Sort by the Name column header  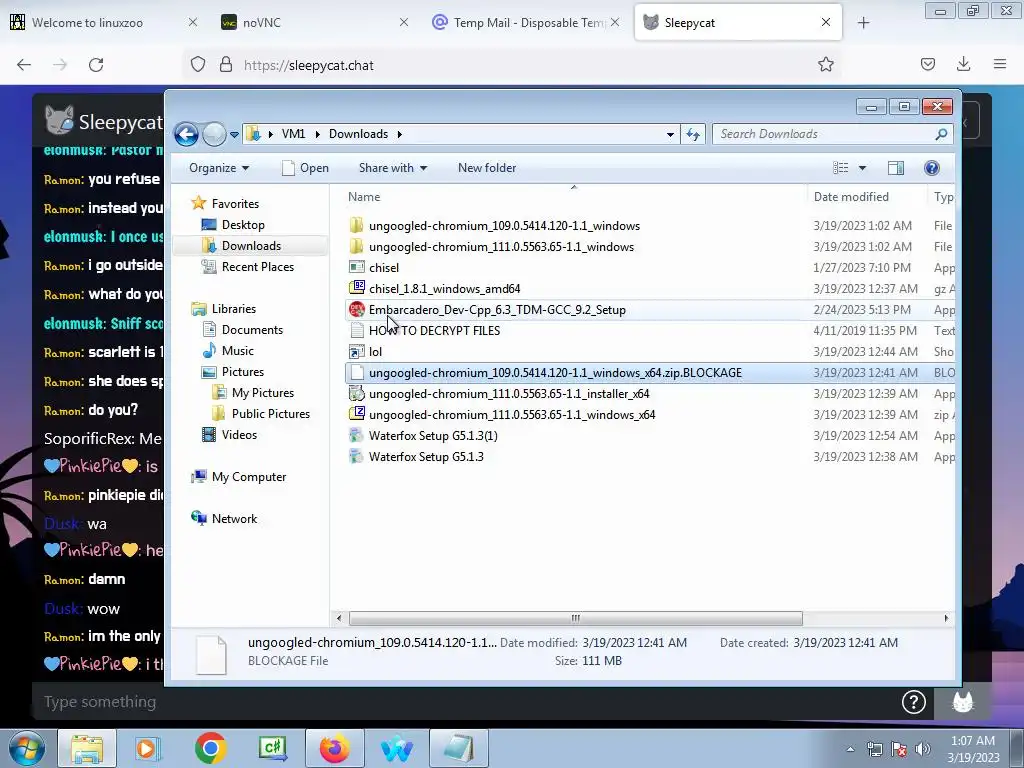coord(364,197)
